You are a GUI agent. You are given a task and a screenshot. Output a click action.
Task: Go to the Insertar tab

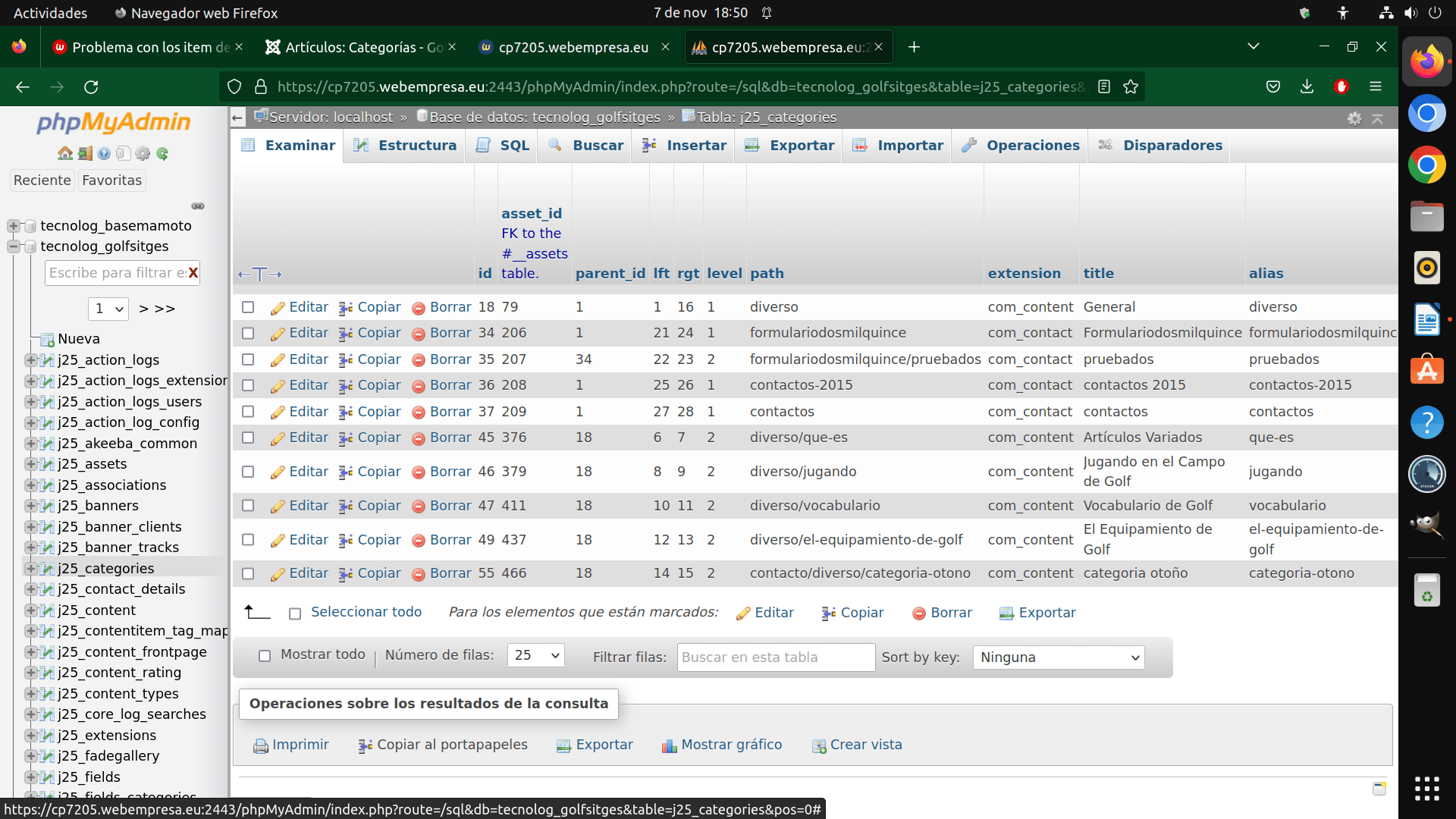click(684, 146)
